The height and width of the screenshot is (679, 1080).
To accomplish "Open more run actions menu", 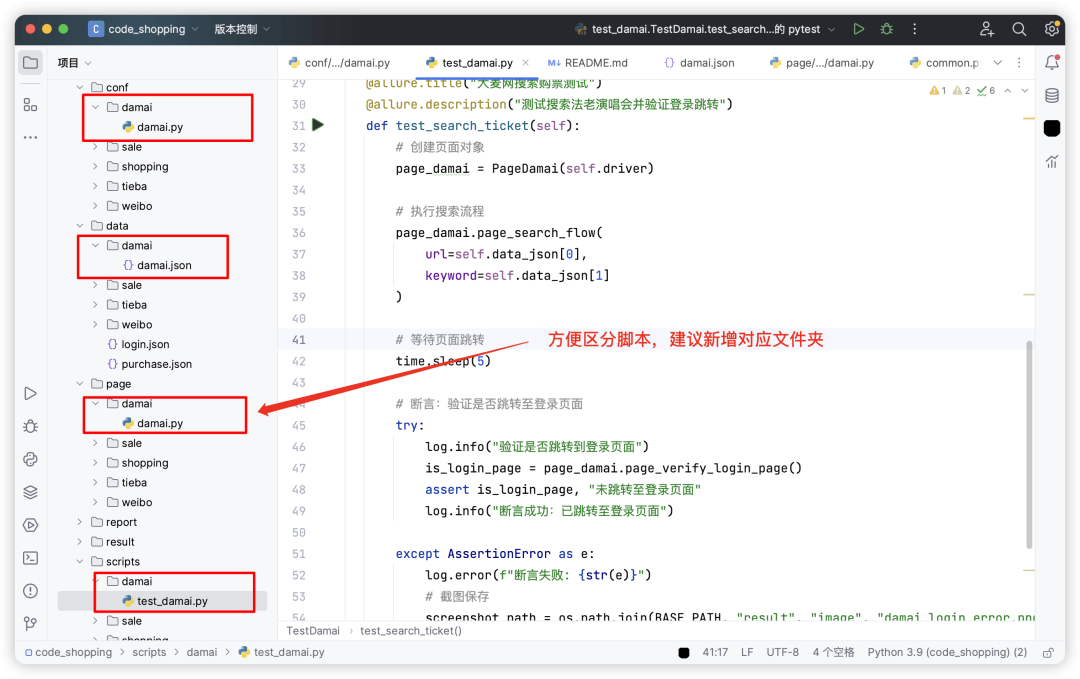I will click(x=915, y=29).
